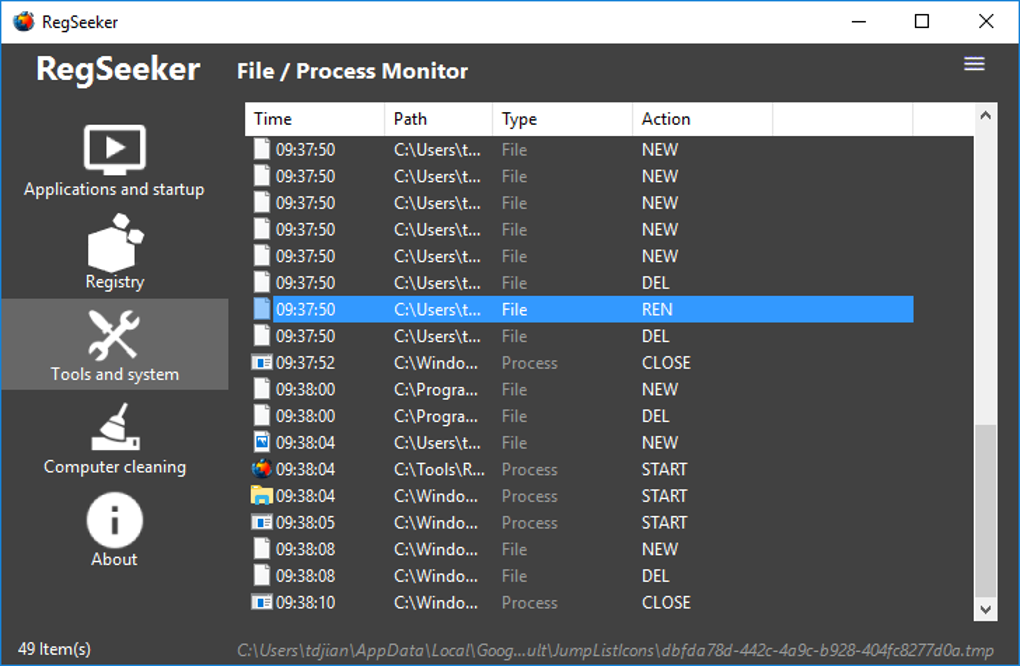Click the status bar file path text
This screenshot has height=666, width=1020.
[615, 650]
